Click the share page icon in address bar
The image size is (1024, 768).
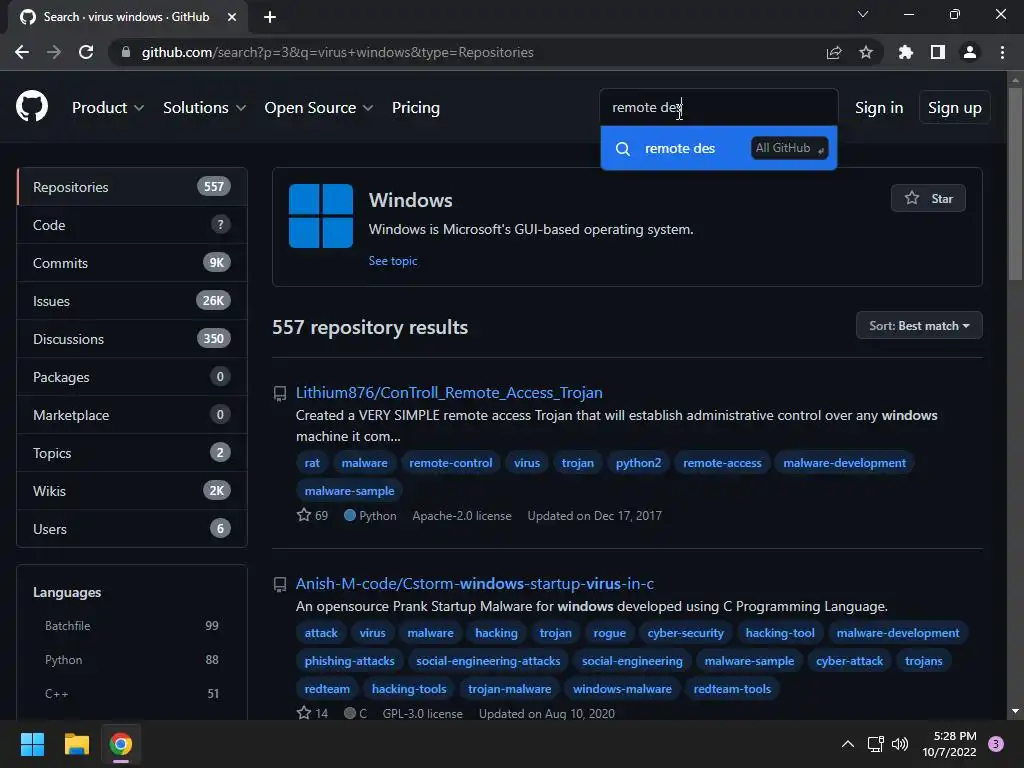tap(833, 52)
